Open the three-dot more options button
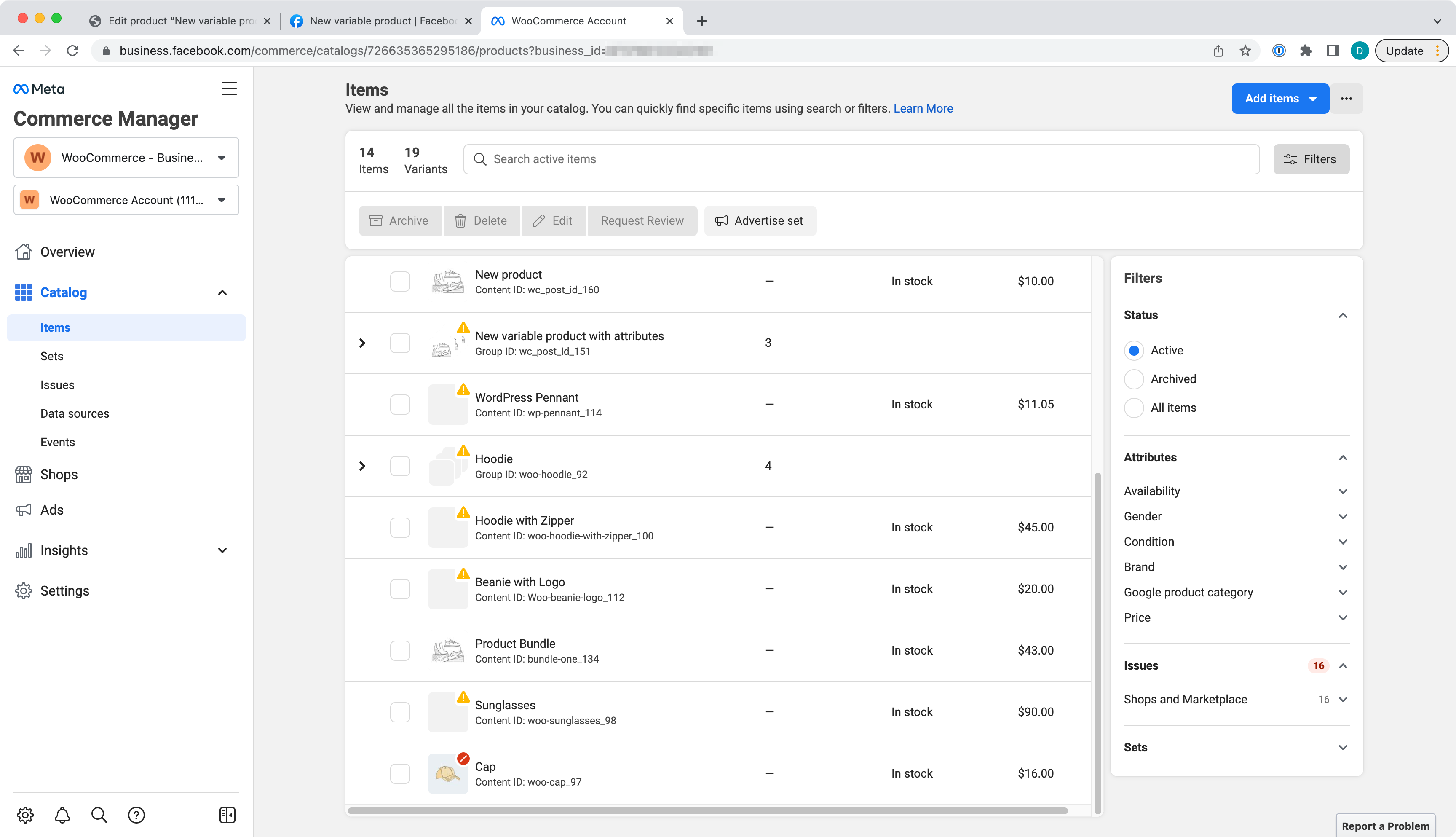The width and height of the screenshot is (1456, 837). tap(1346, 98)
